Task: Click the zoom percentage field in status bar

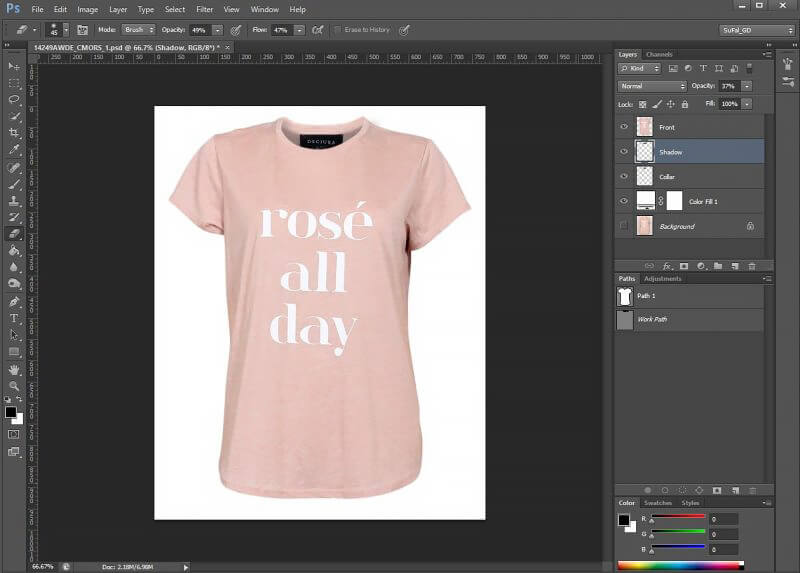Action: tap(43, 566)
